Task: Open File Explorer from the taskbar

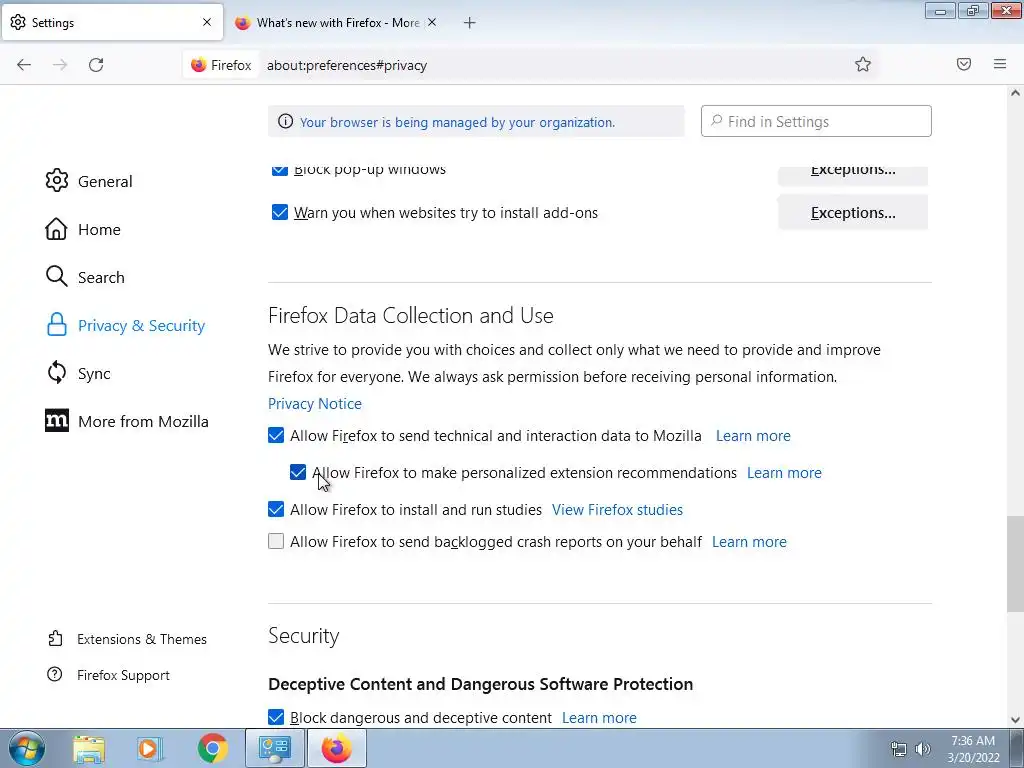Action: pos(89,749)
